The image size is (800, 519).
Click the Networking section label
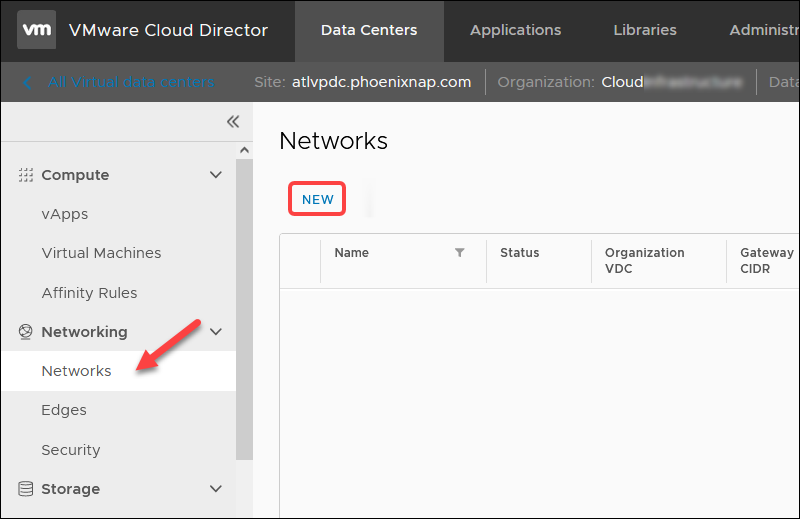click(84, 332)
